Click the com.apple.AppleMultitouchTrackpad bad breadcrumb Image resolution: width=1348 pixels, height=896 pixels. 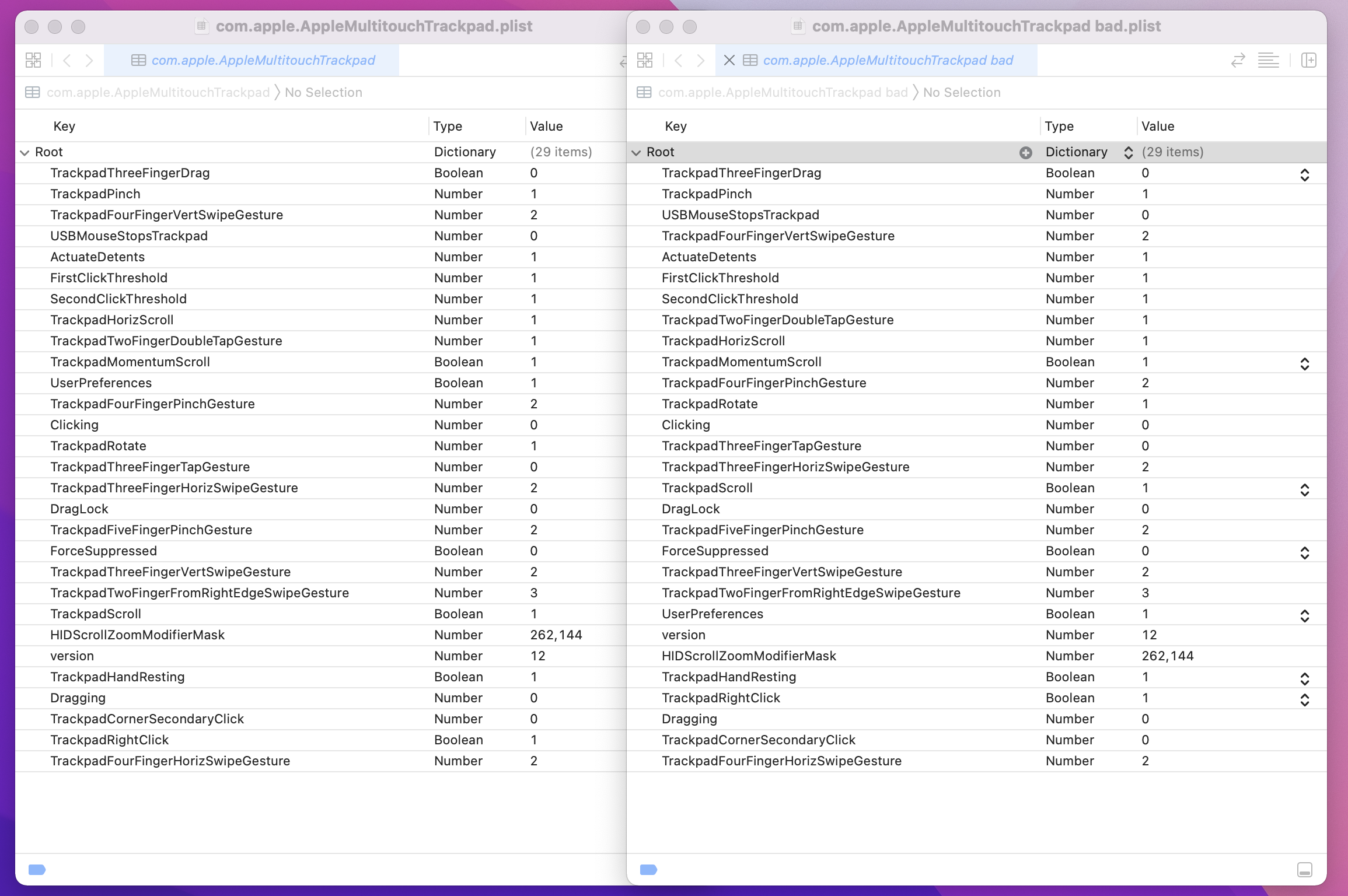click(x=782, y=92)
